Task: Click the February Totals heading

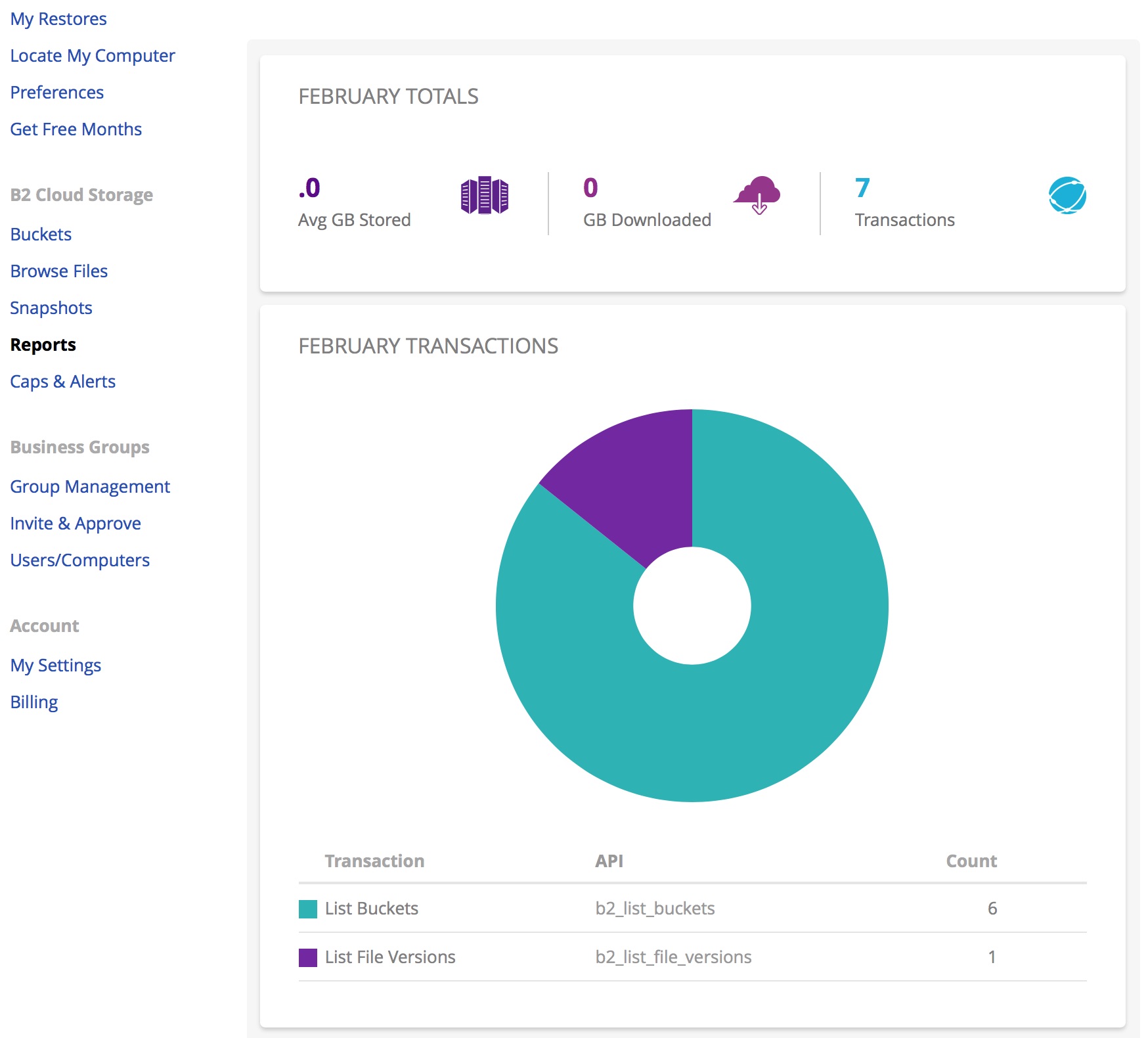Action: pyautogui.click(x=388, y=97)
